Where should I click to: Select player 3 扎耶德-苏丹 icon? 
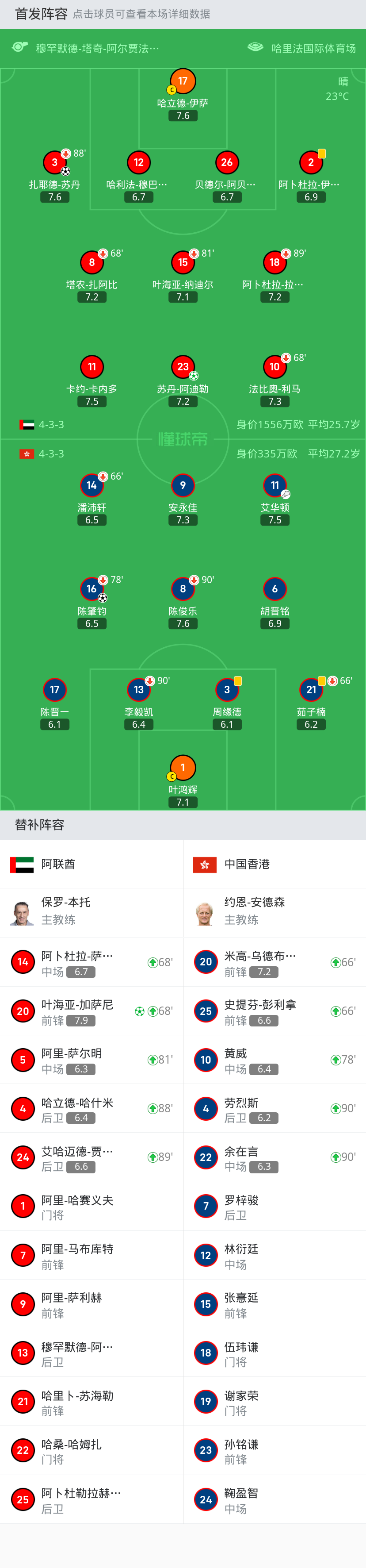pos(55,162)
